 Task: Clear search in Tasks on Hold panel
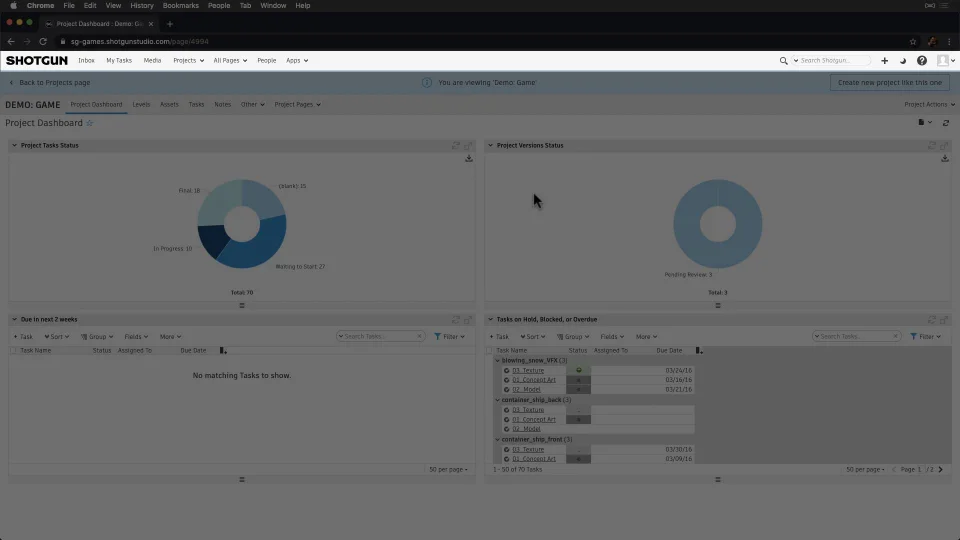point(895,336)
